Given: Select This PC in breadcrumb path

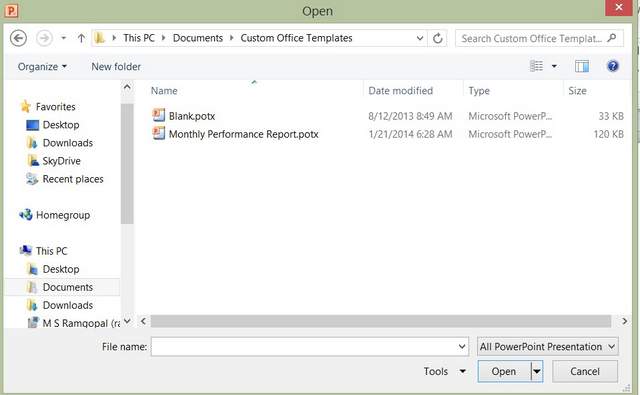Looking at the screenshot, I should [139, 38].
